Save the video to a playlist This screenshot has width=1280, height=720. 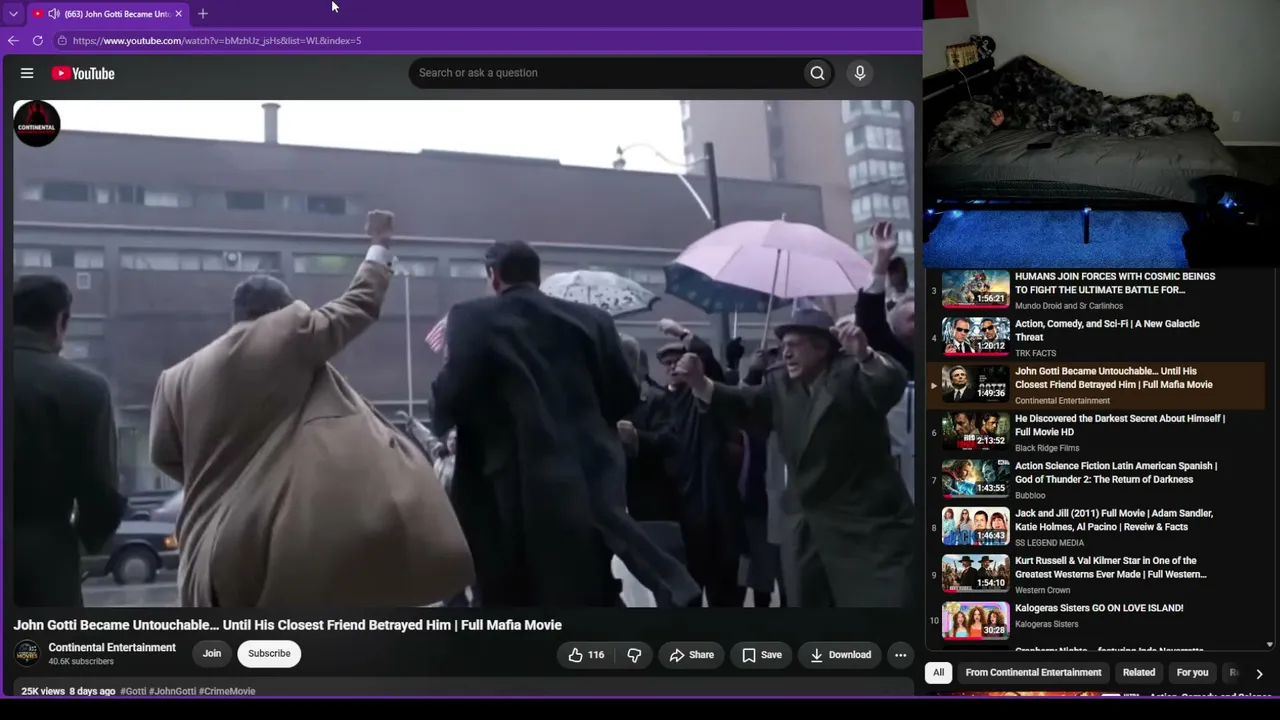point(761,655)
